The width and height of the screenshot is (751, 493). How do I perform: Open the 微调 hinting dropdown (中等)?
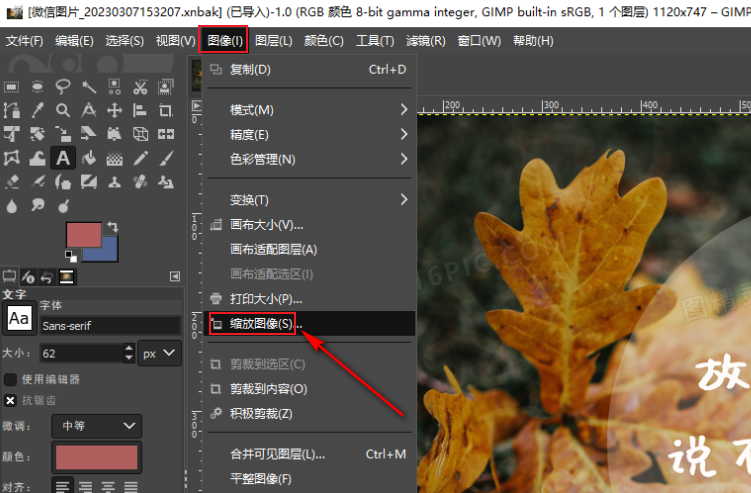pos(96,426)
